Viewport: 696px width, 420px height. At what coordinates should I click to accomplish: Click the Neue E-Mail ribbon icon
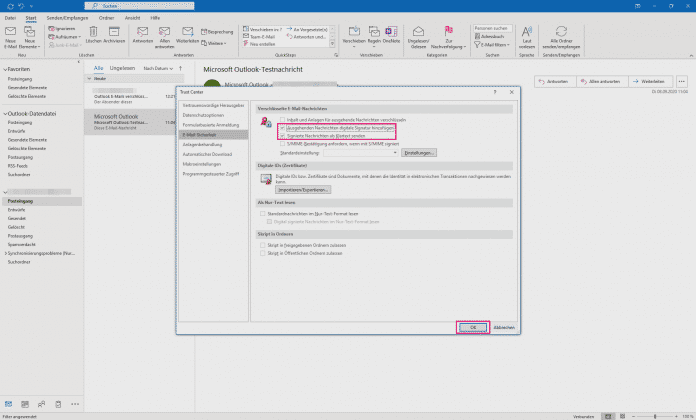click(12, 32)
